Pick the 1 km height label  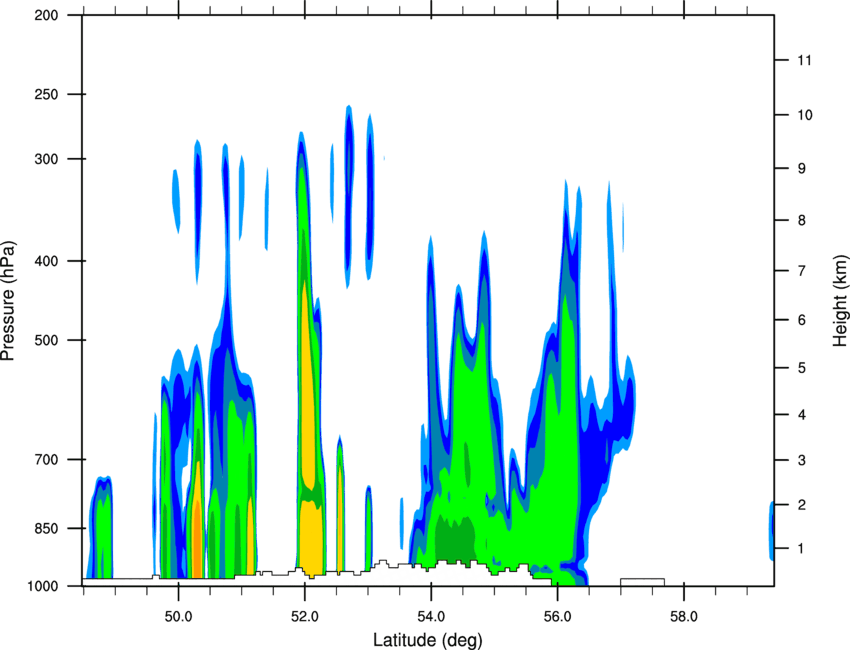click(x=801, y=549)
